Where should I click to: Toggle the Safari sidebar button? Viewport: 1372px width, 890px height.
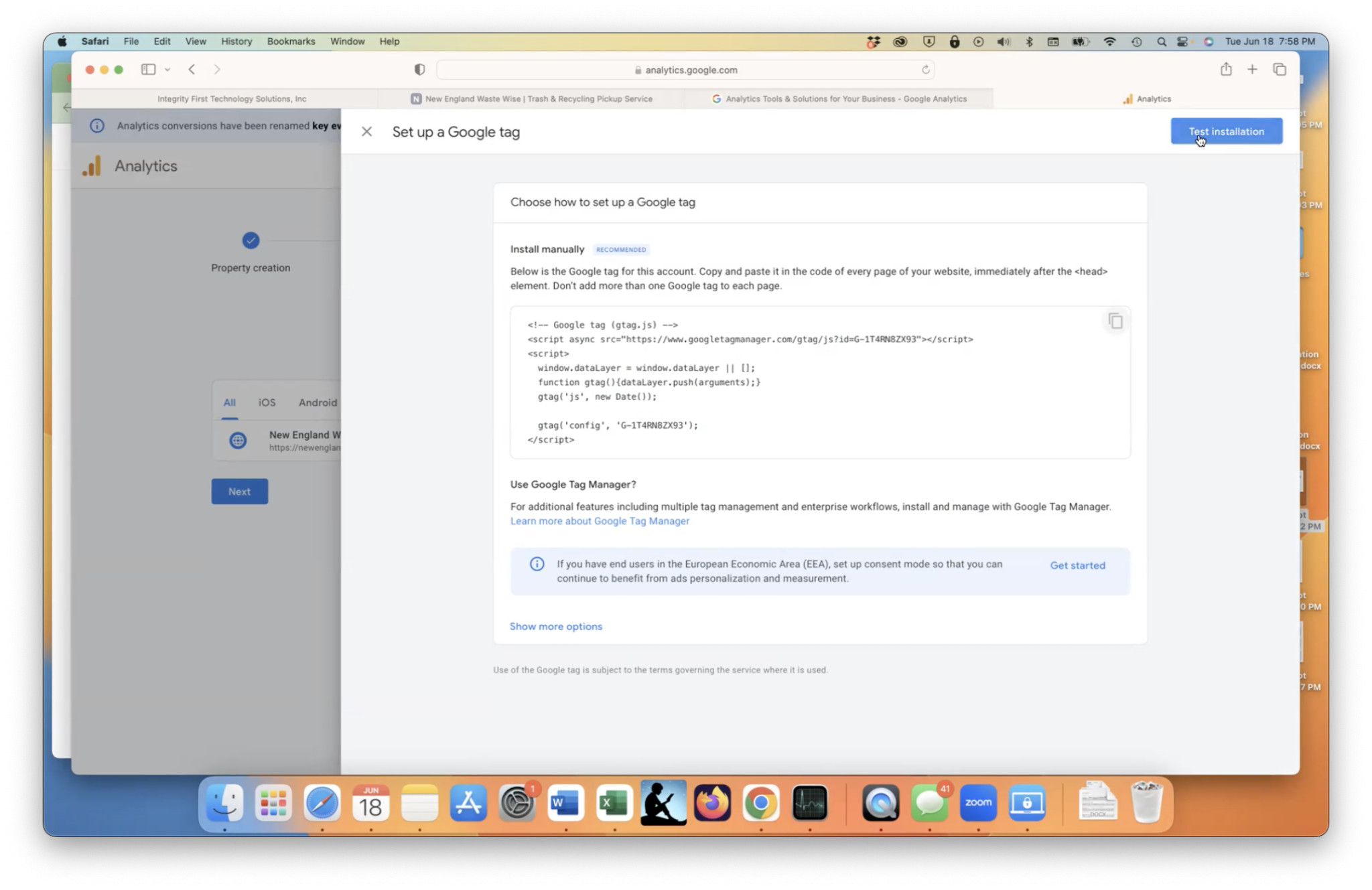(x=149, y=69)
